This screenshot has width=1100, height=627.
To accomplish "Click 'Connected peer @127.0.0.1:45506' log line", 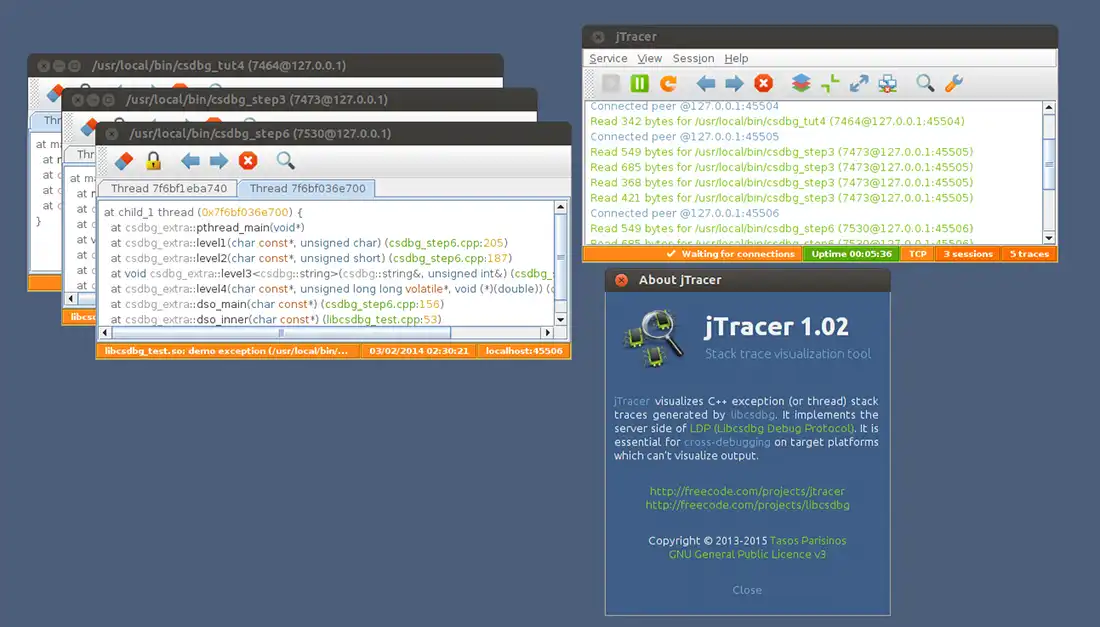I will pyautogui.click(x=684, y=213).
